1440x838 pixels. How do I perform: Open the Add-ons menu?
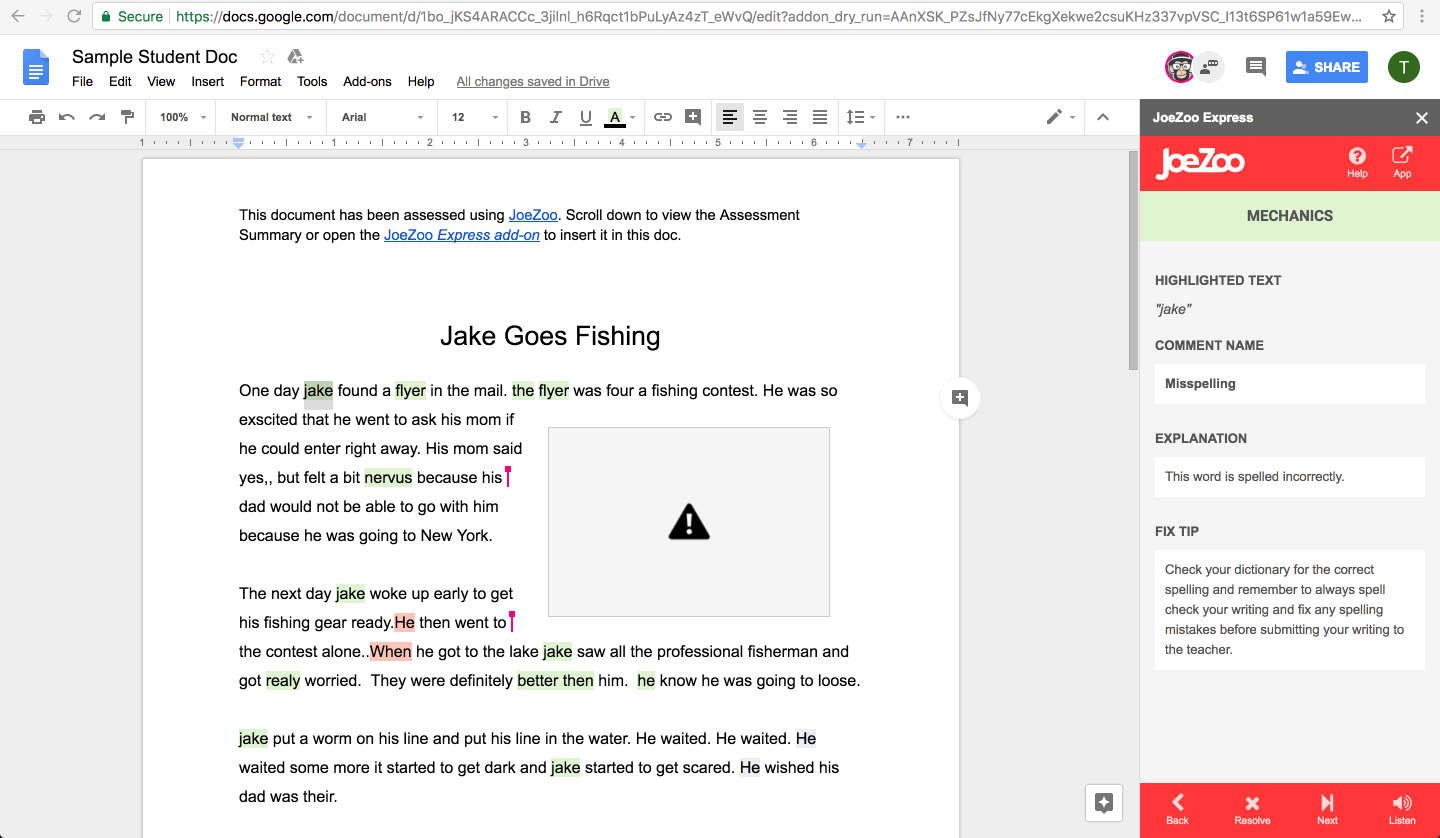(x=367, y=82)
